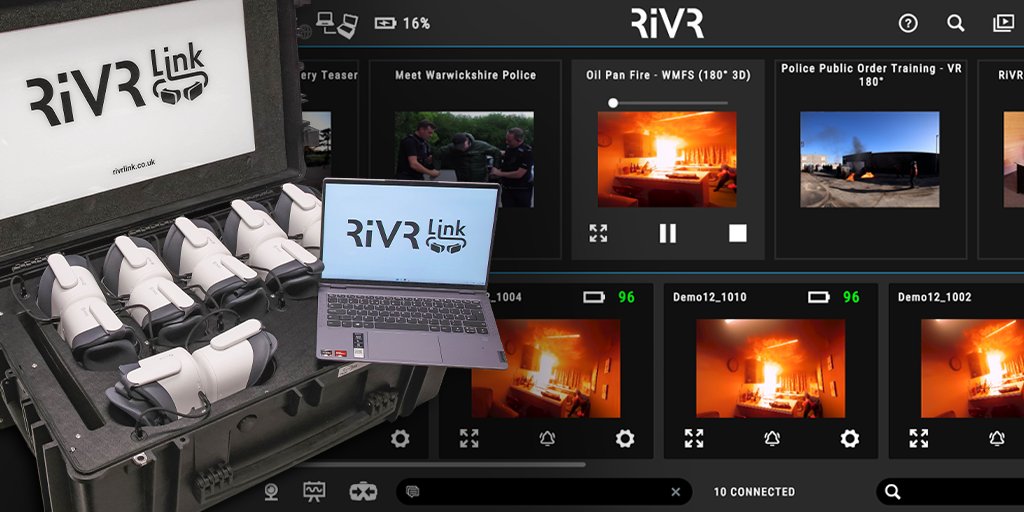1024x512 pixels.
Task: Click the webcam icon in bottom bar
Action: [x=272, y=492]
